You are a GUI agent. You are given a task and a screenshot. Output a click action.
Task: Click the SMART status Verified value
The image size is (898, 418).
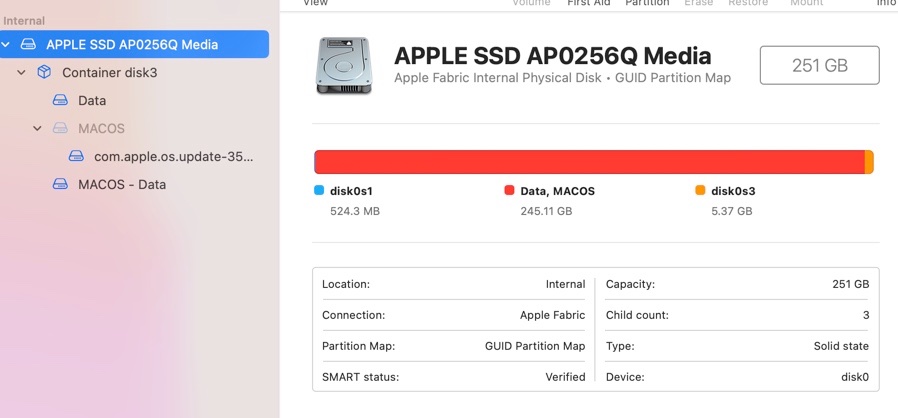click(565, 377)
